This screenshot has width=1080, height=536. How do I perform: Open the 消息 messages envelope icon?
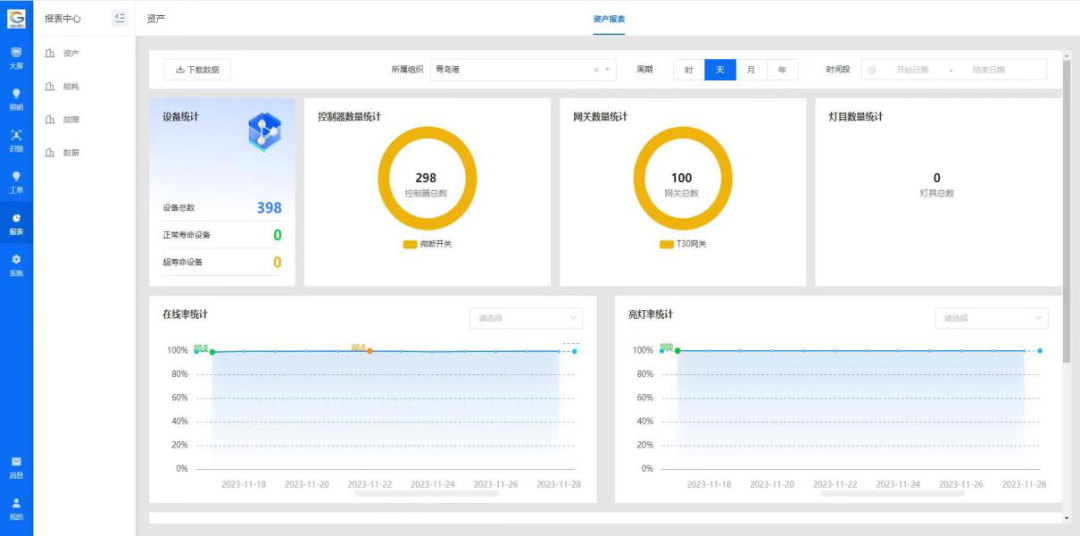pyautogui.click(x=16, y=466)
